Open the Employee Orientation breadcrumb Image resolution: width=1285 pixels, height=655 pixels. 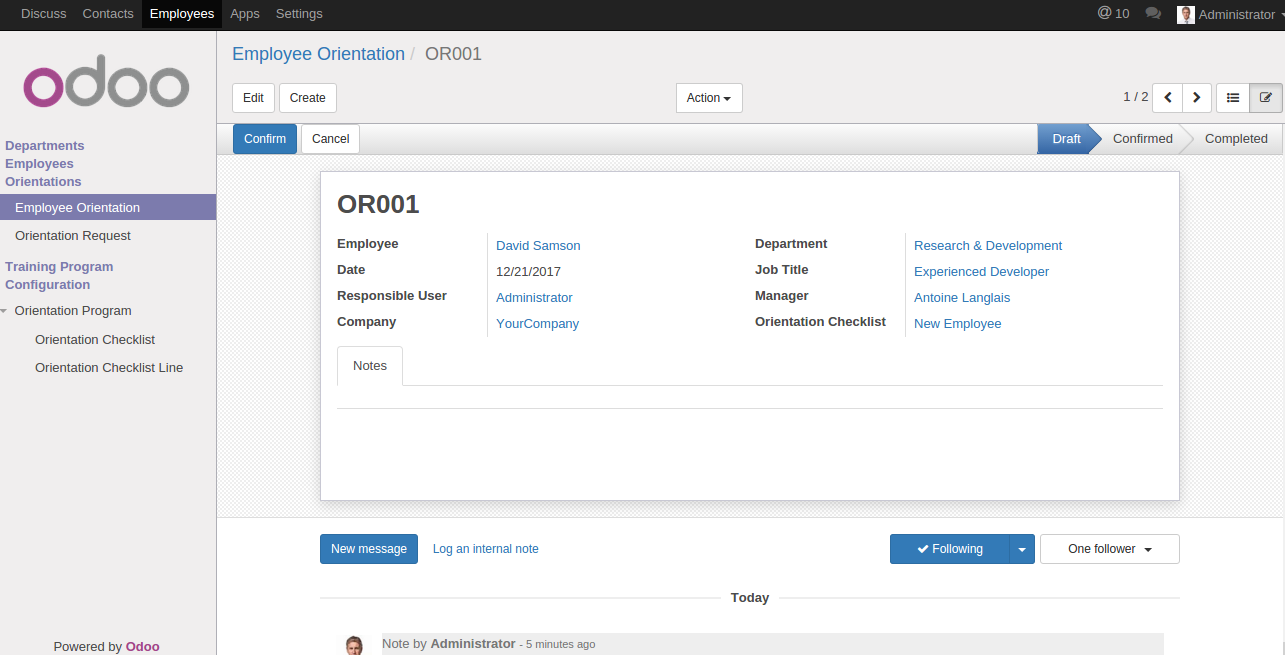318,54
